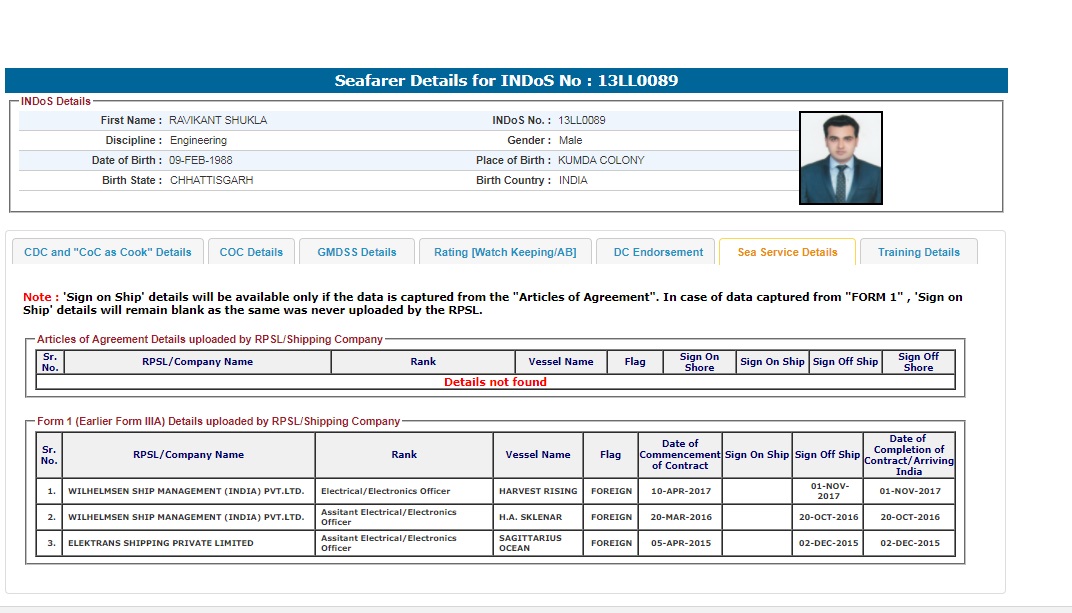
Task: Open the CDC and "CoC as Cook" Details tab
Action: (x=108, y=252)
